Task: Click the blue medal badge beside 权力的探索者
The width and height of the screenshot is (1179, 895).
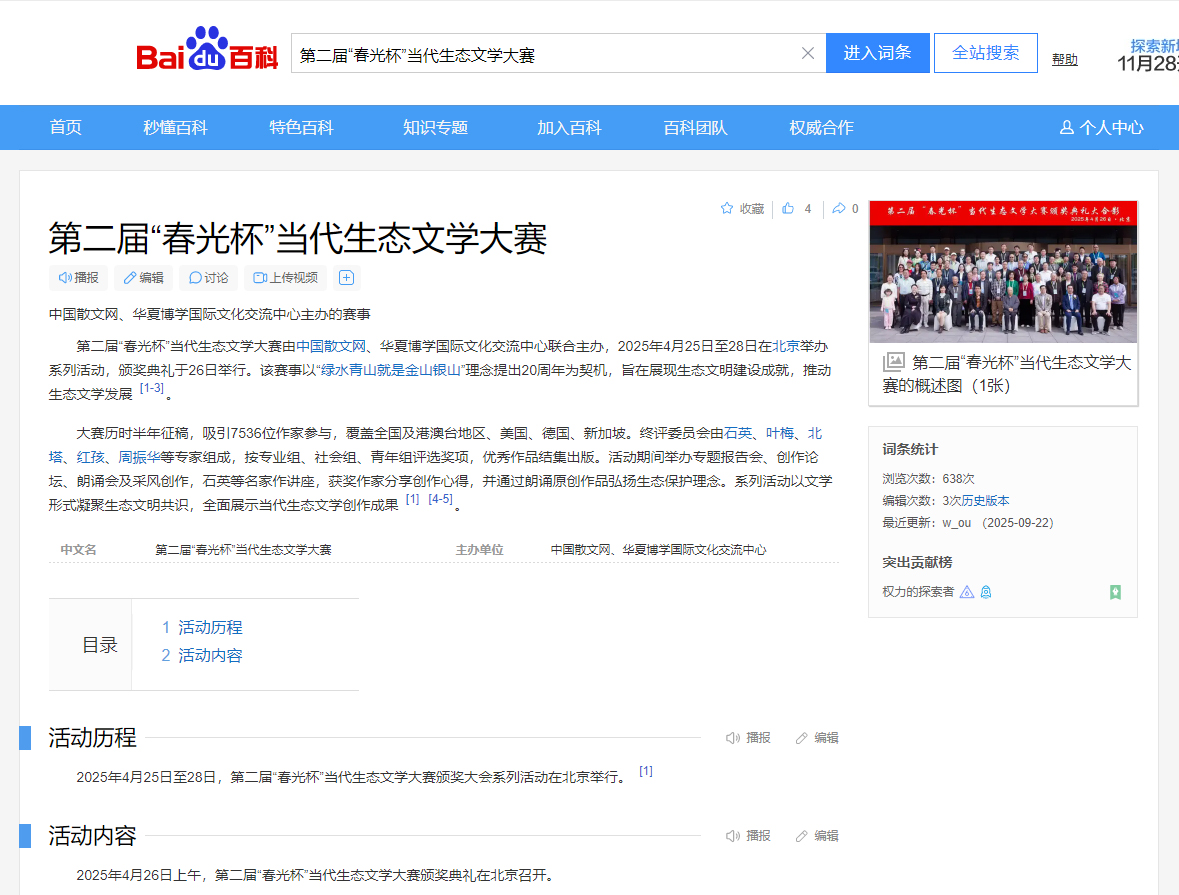Action: pos(986,592)
